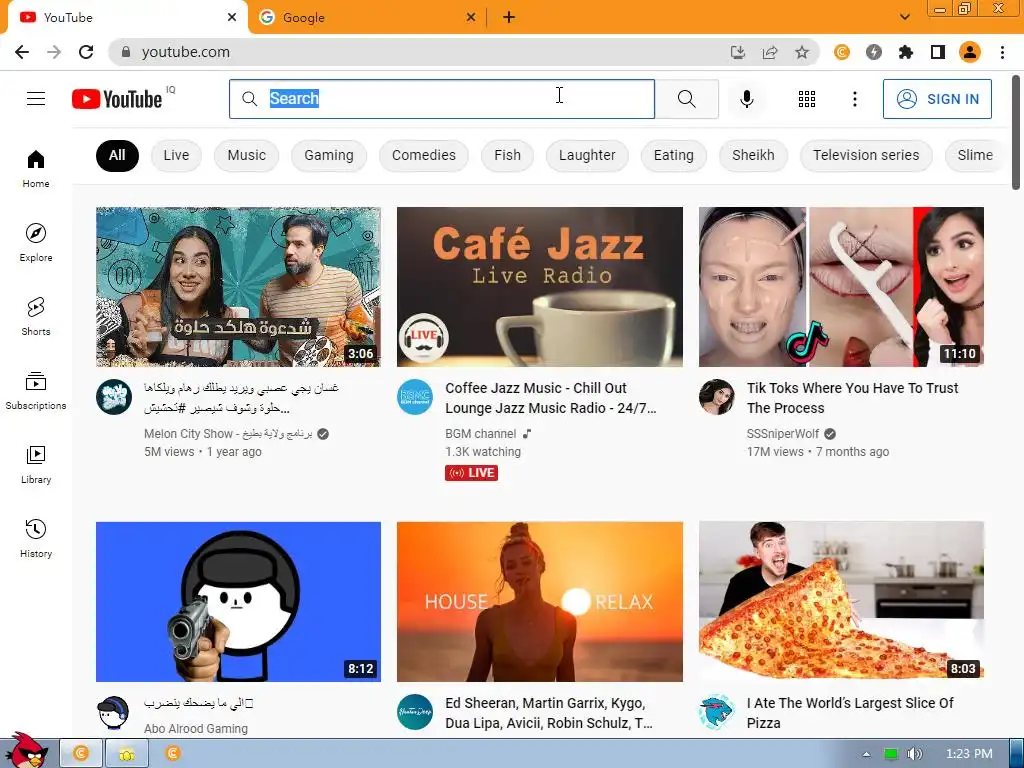Open 'Ed Sheeran, Martin Garrix, Kygo' title
Image resolution: width=1024 pixels, height=768 pixels.
549,712
